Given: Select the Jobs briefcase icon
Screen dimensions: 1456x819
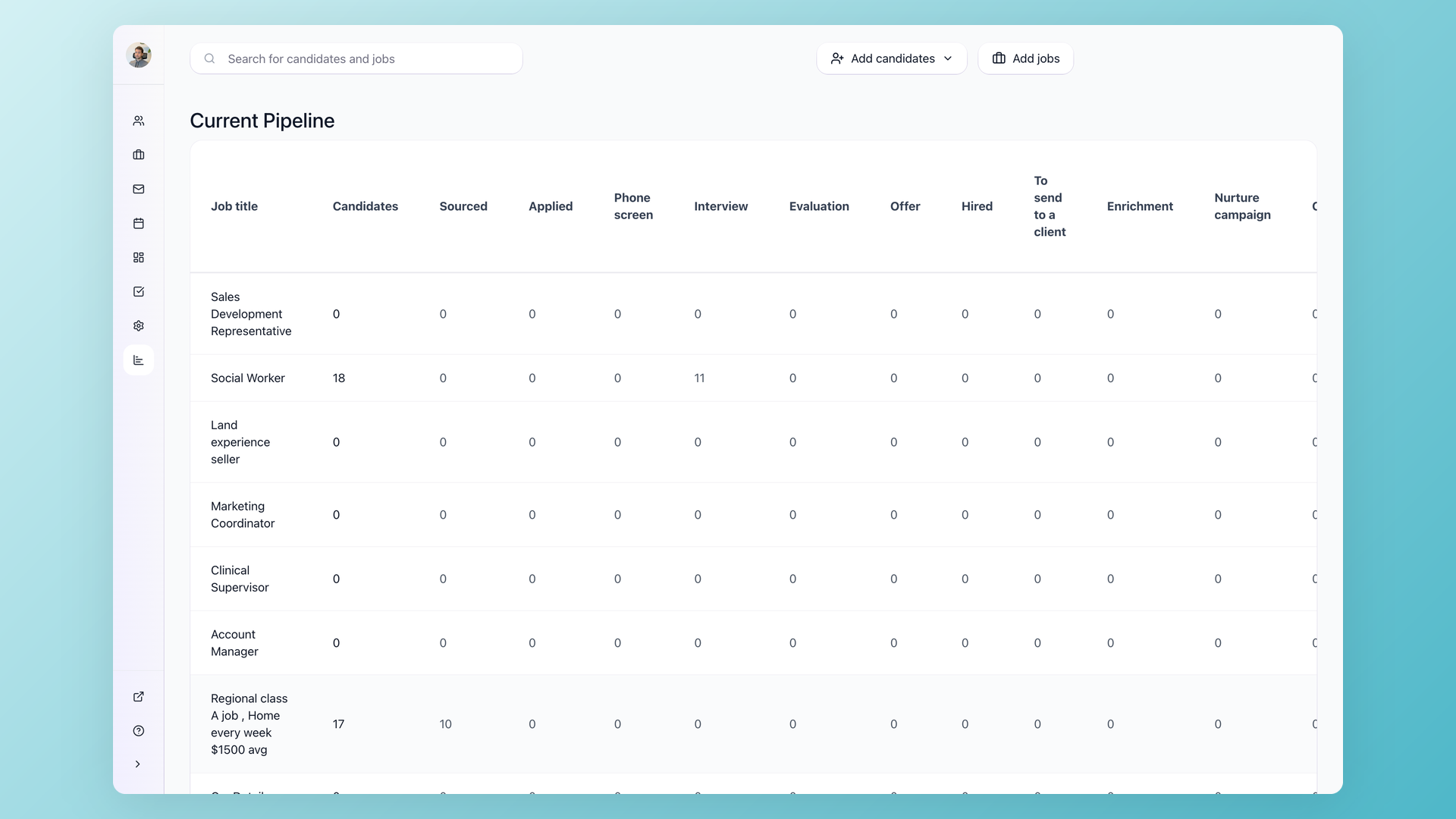Looking at the screenshot, I should [139, 155].
